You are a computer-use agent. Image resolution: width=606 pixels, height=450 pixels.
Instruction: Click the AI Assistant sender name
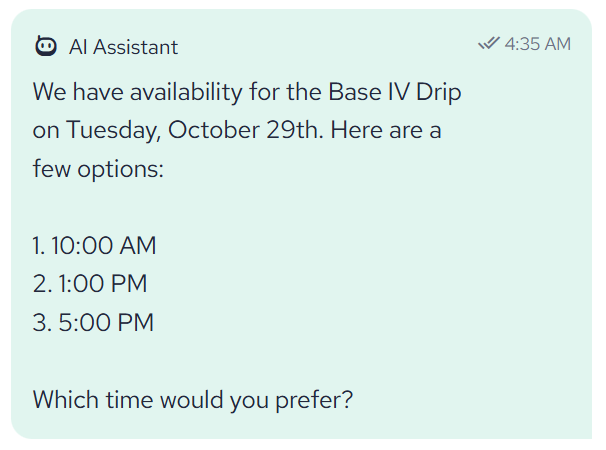(x=123, y=47)
